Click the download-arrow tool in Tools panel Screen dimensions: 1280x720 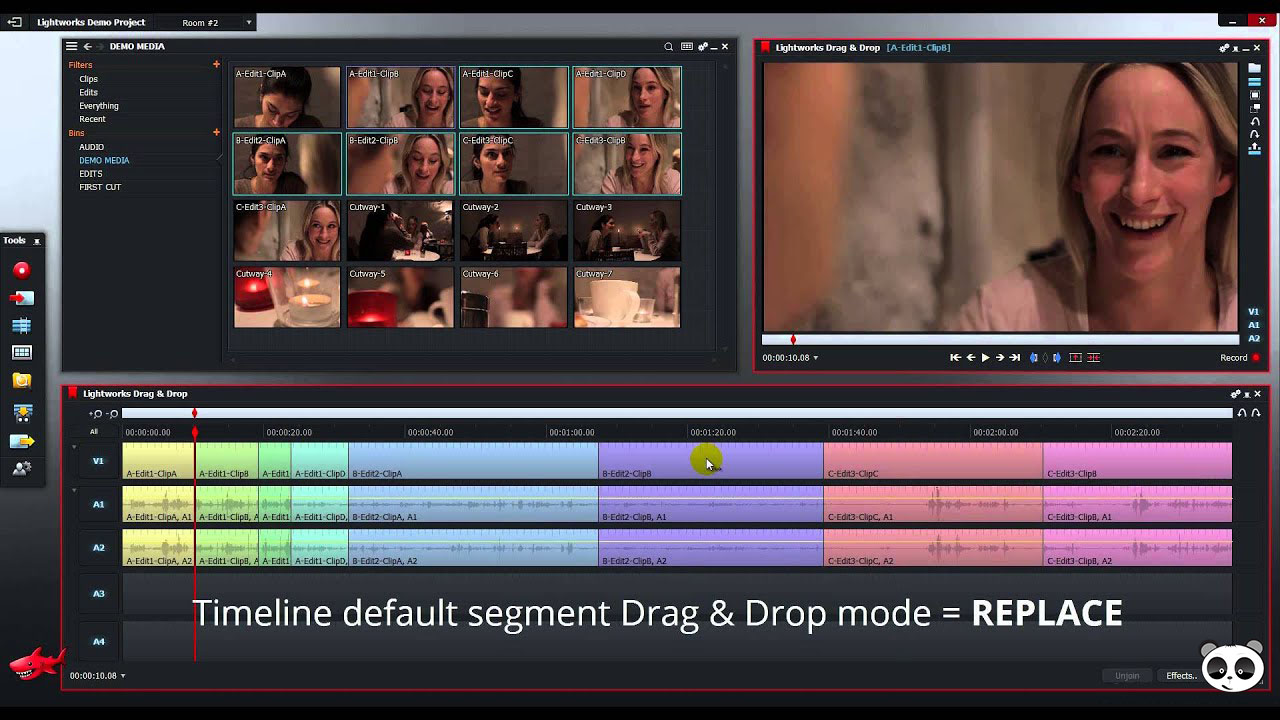22,413
